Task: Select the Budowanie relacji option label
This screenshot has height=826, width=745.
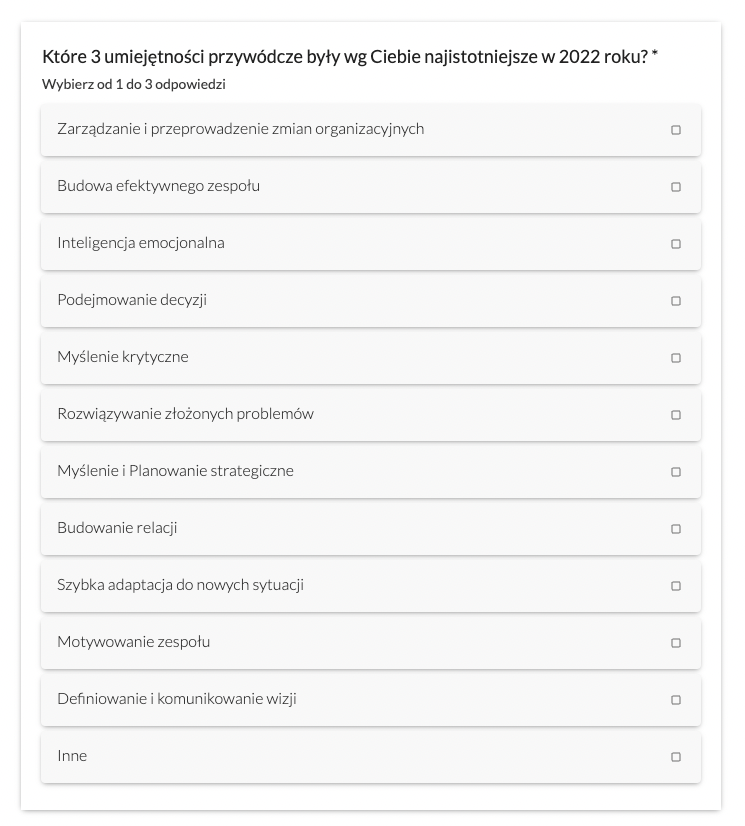Action: 117,528
